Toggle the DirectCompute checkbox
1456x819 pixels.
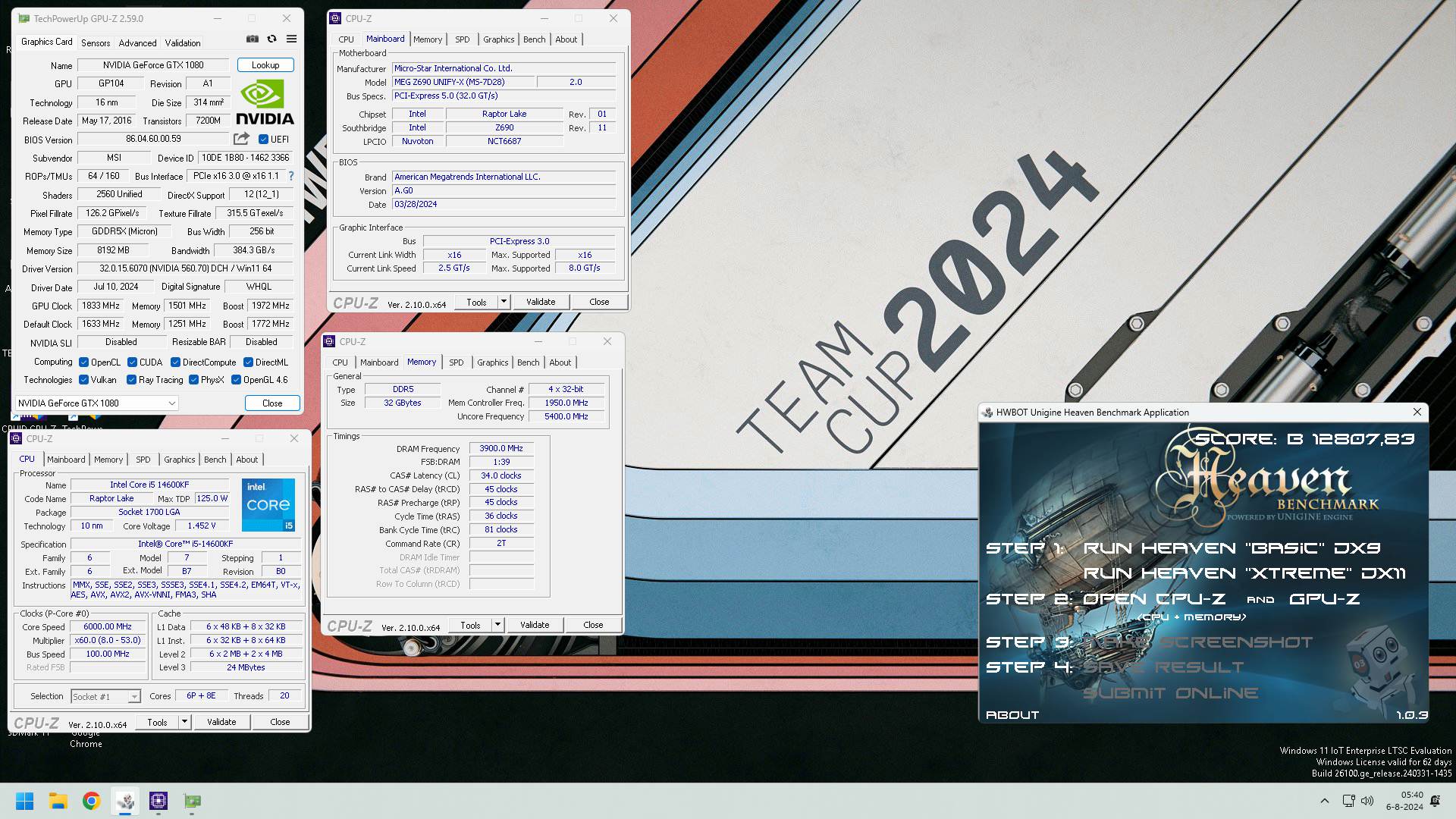click(175, 362)
